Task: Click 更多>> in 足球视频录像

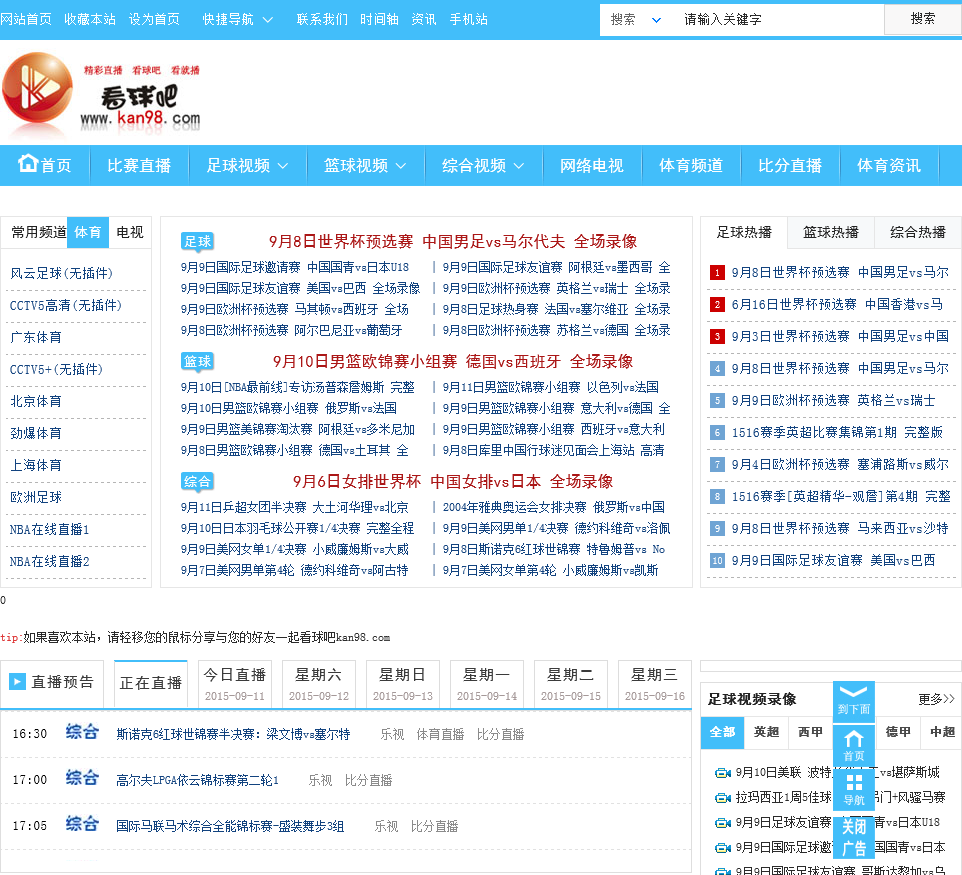Action: 936,699
